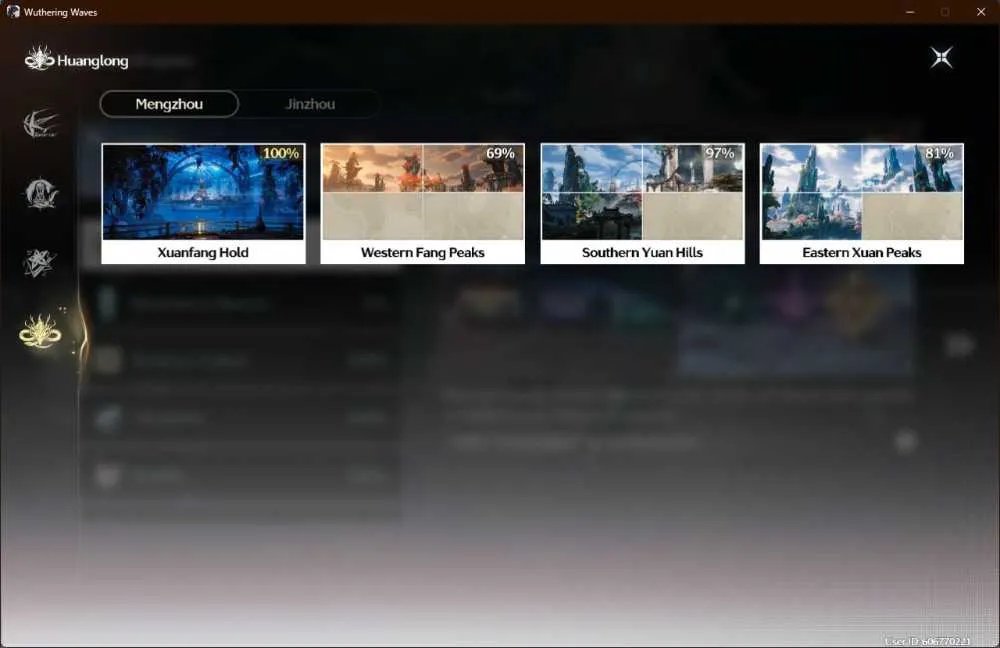This screenshot has height=648, width=1000.
Task: Click the Huanglong logo in the header
Action: pos(40,58)
